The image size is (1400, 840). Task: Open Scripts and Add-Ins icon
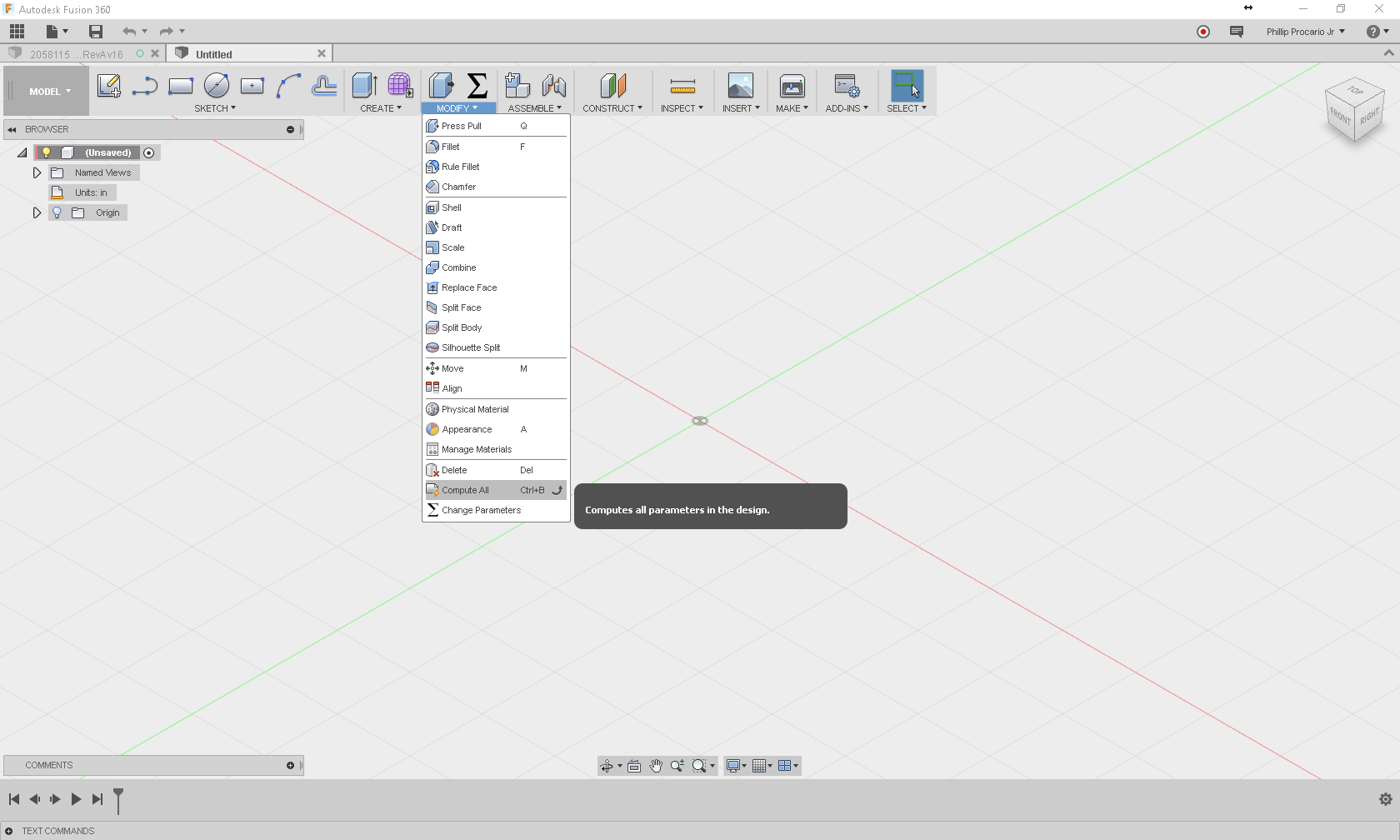[x=847, y=86]
